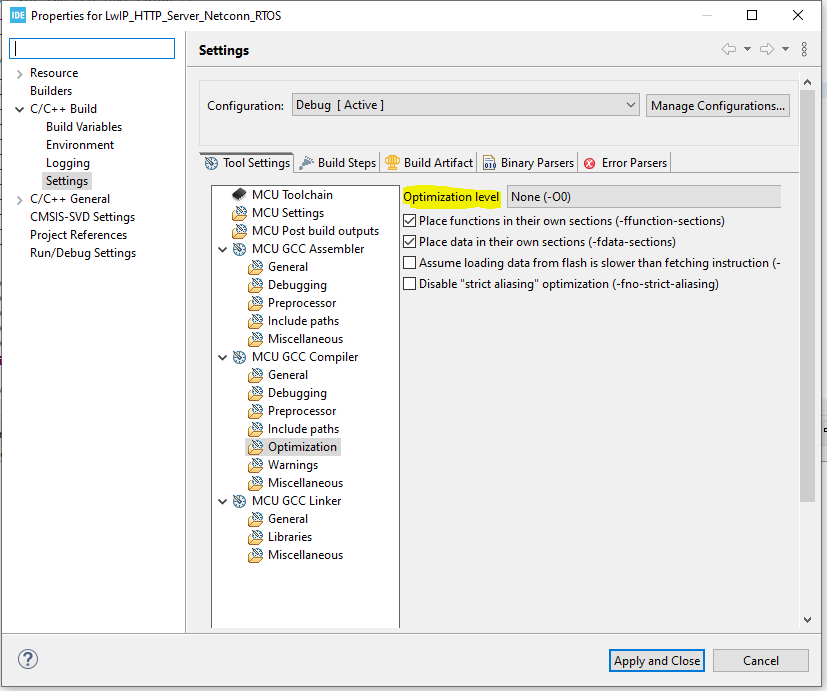827x691 pixels.
Task: Collapse the MCU GCC Compiler node
Action: click(223, 358)
